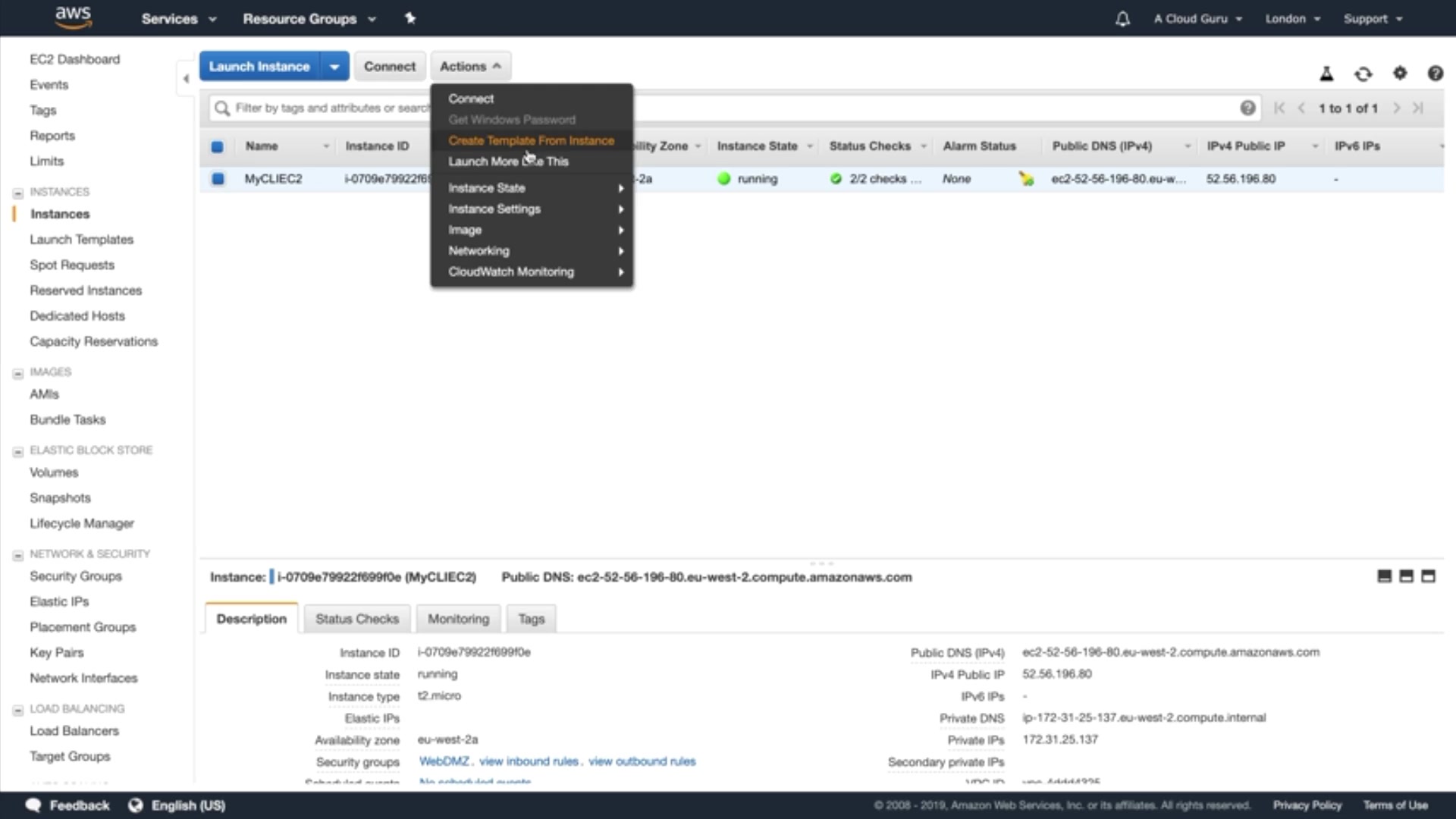Toggle the select-all instances checkbox
The height and width of the screenshot is (819, 1456).
click(218, 146)
